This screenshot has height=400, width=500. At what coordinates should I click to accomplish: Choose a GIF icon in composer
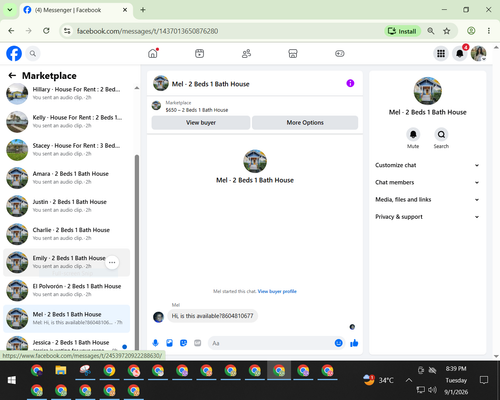(x=197, y=343)
